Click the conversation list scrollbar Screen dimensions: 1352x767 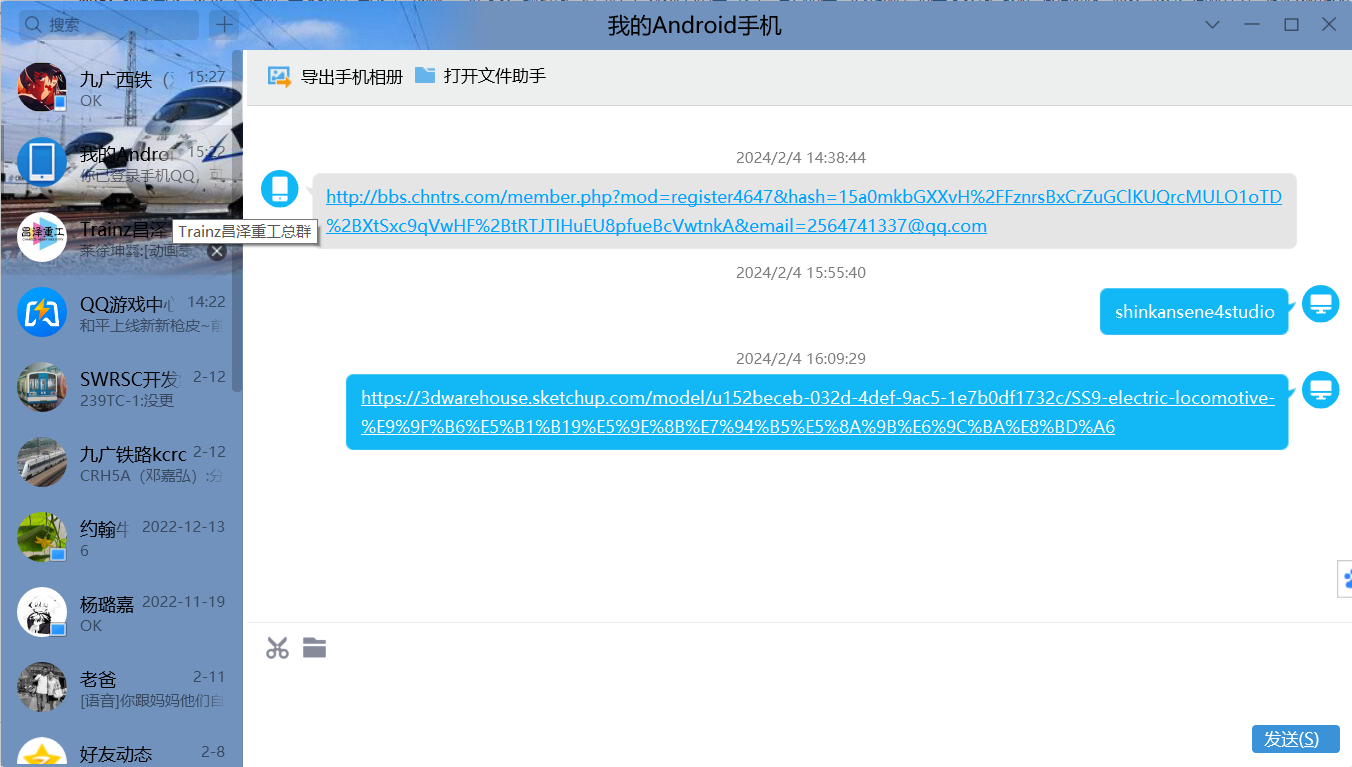tap(237, 220)
